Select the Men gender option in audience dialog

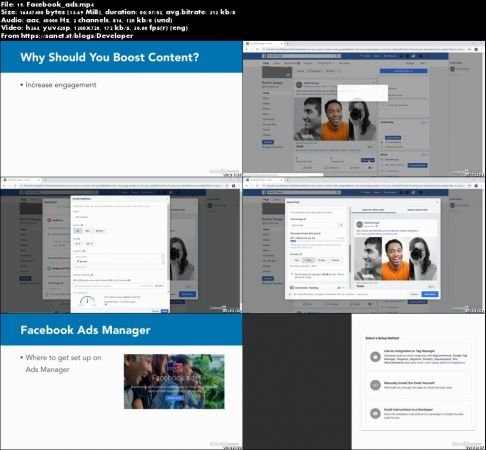click(x=88, y=231)
